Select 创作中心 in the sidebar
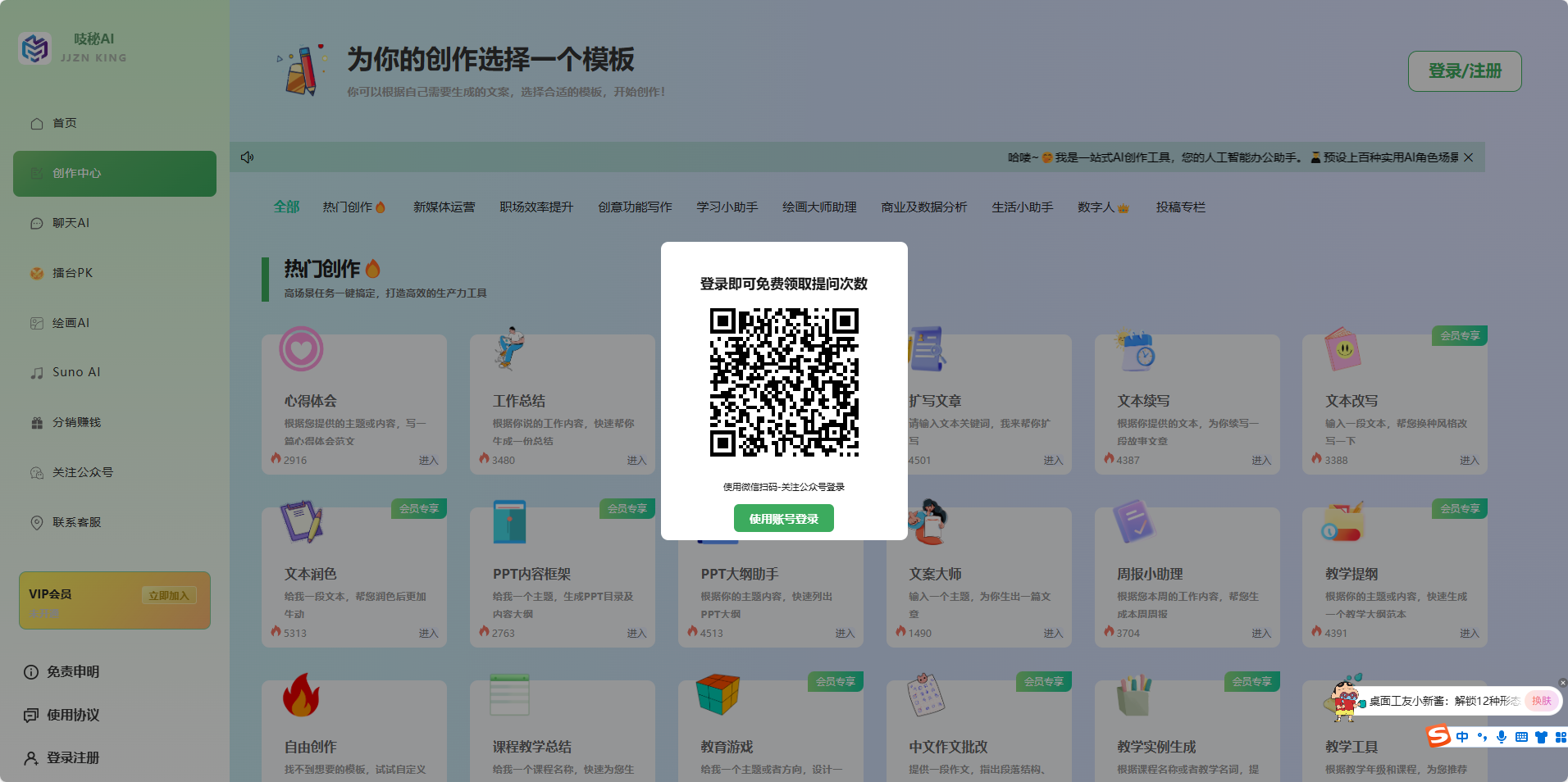The width and height of the screenshot is (1568, 782). (115, 173)
